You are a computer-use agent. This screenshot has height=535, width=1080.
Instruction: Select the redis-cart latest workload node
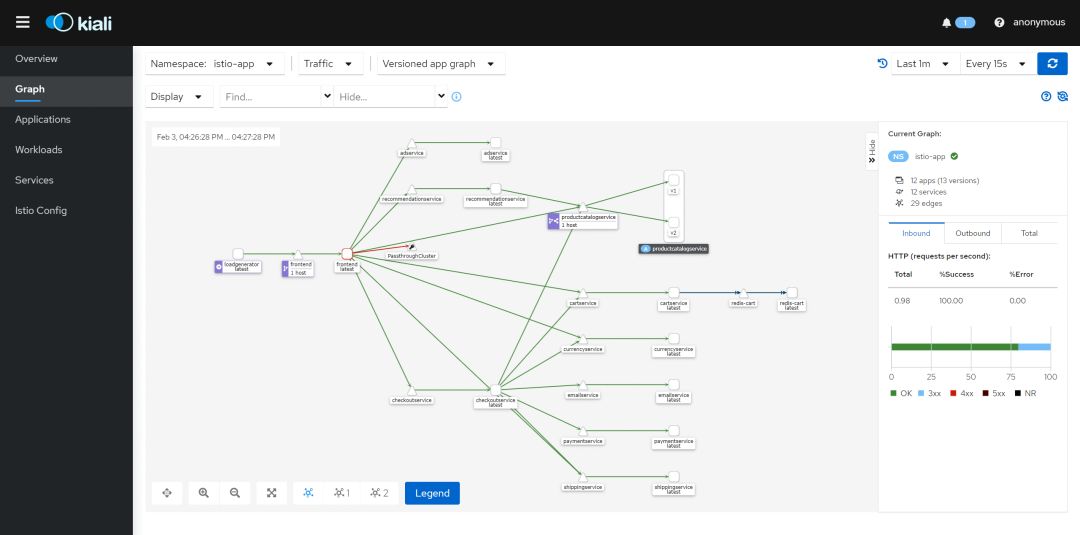[792, 293]
